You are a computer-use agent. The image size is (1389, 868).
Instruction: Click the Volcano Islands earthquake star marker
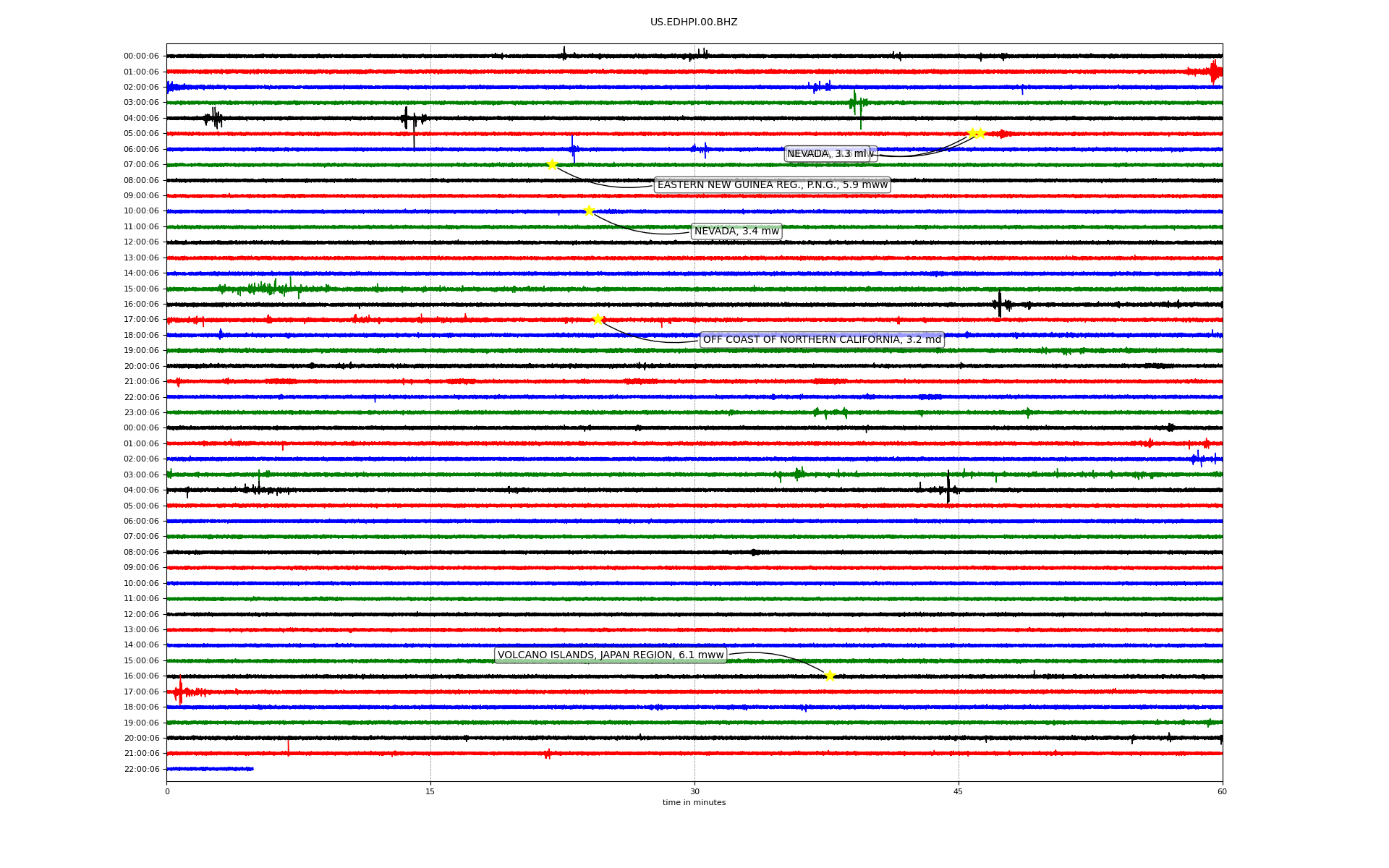click(x=830, y=676)
